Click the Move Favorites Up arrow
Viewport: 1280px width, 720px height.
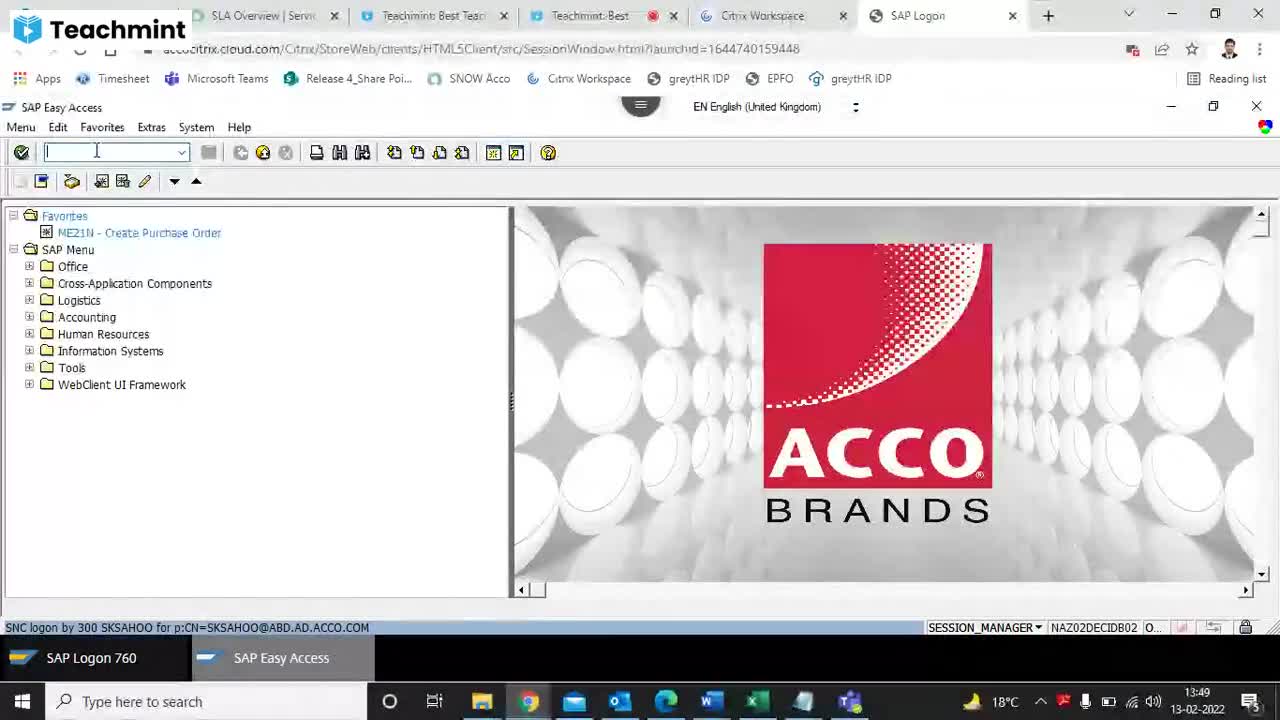pyautogui.click(x=196, y=181)
